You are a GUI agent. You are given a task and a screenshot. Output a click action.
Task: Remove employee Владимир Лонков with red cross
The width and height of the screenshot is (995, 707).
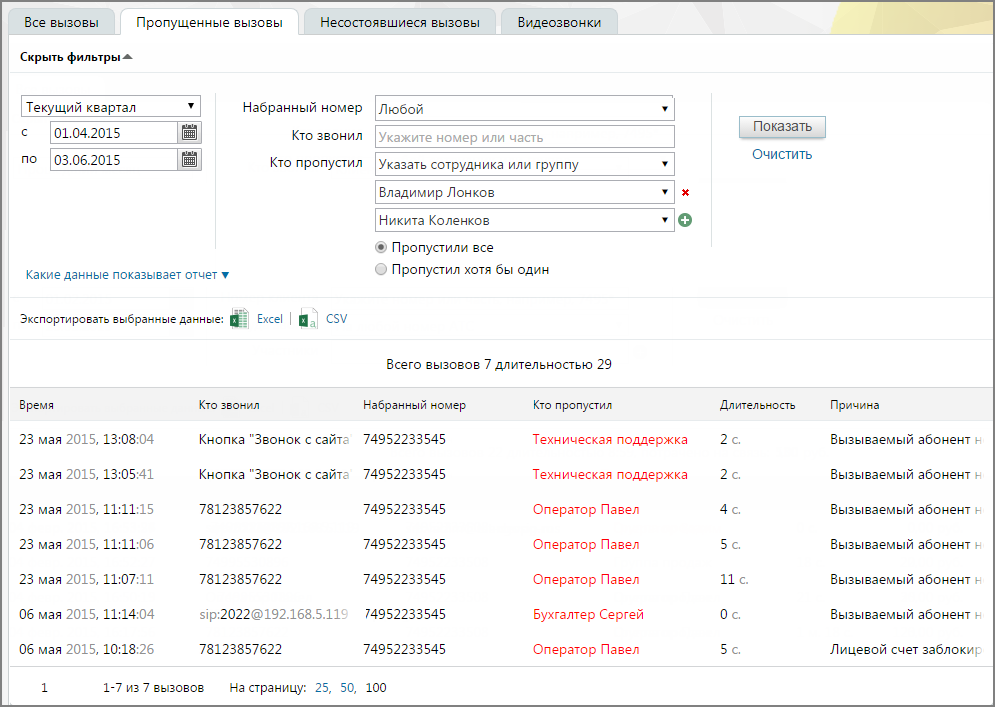click(x=685, y=192)
